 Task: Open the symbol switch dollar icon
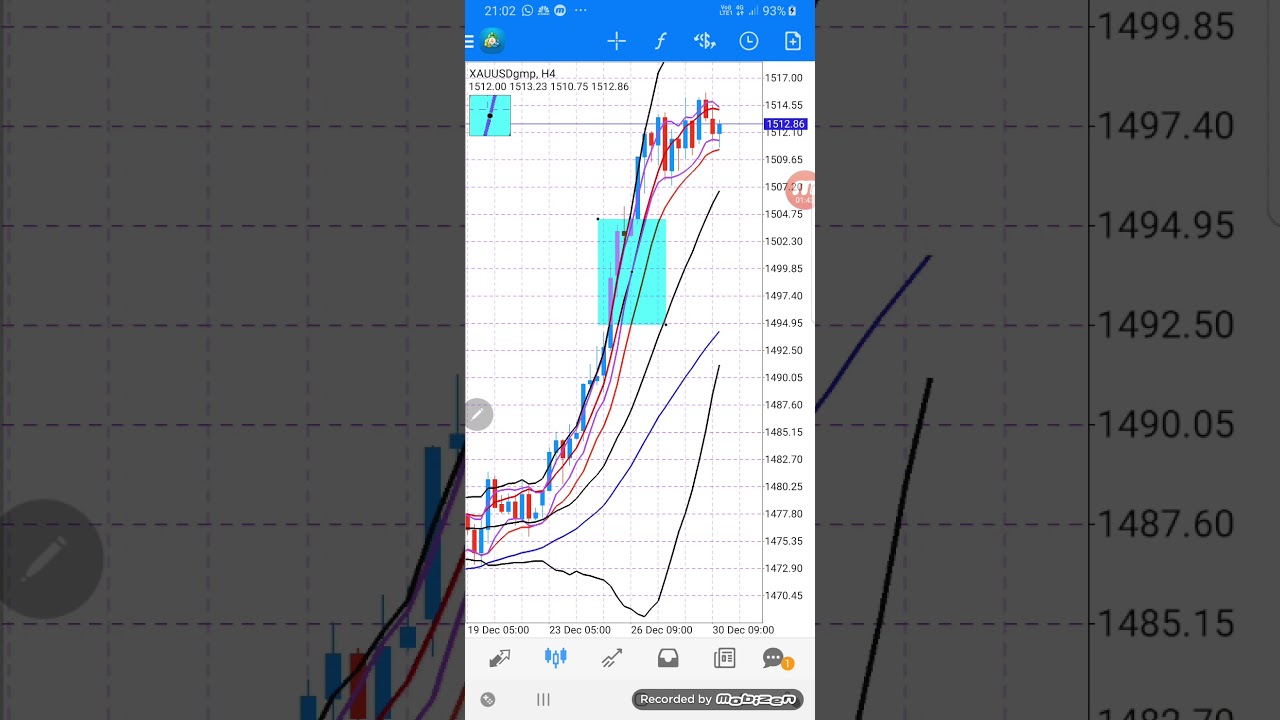(704, 41)
